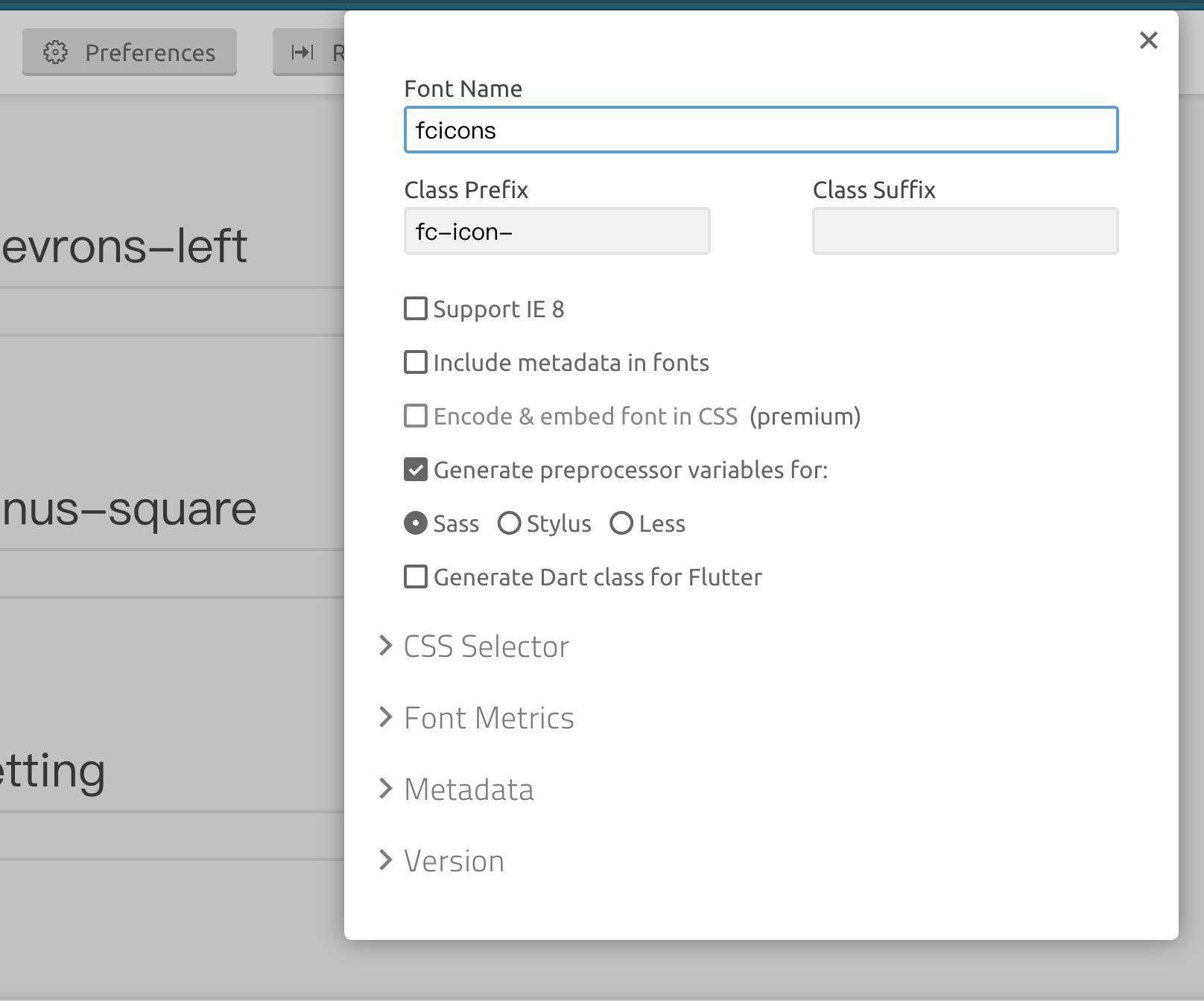Enable Support IE 8 checkbox

416,308
